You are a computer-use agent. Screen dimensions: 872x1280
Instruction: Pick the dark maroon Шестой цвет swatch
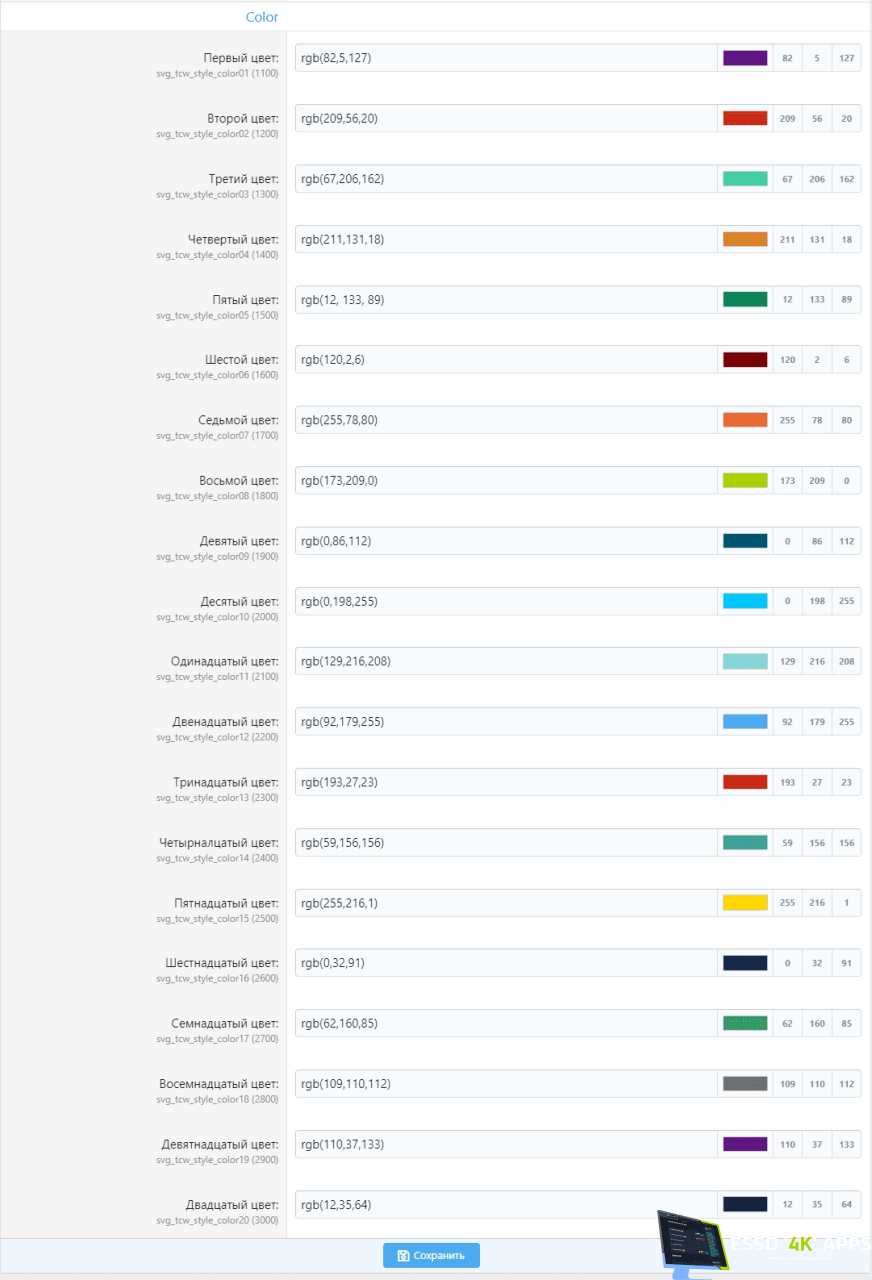pyautogui.click(x=745, y=360)
